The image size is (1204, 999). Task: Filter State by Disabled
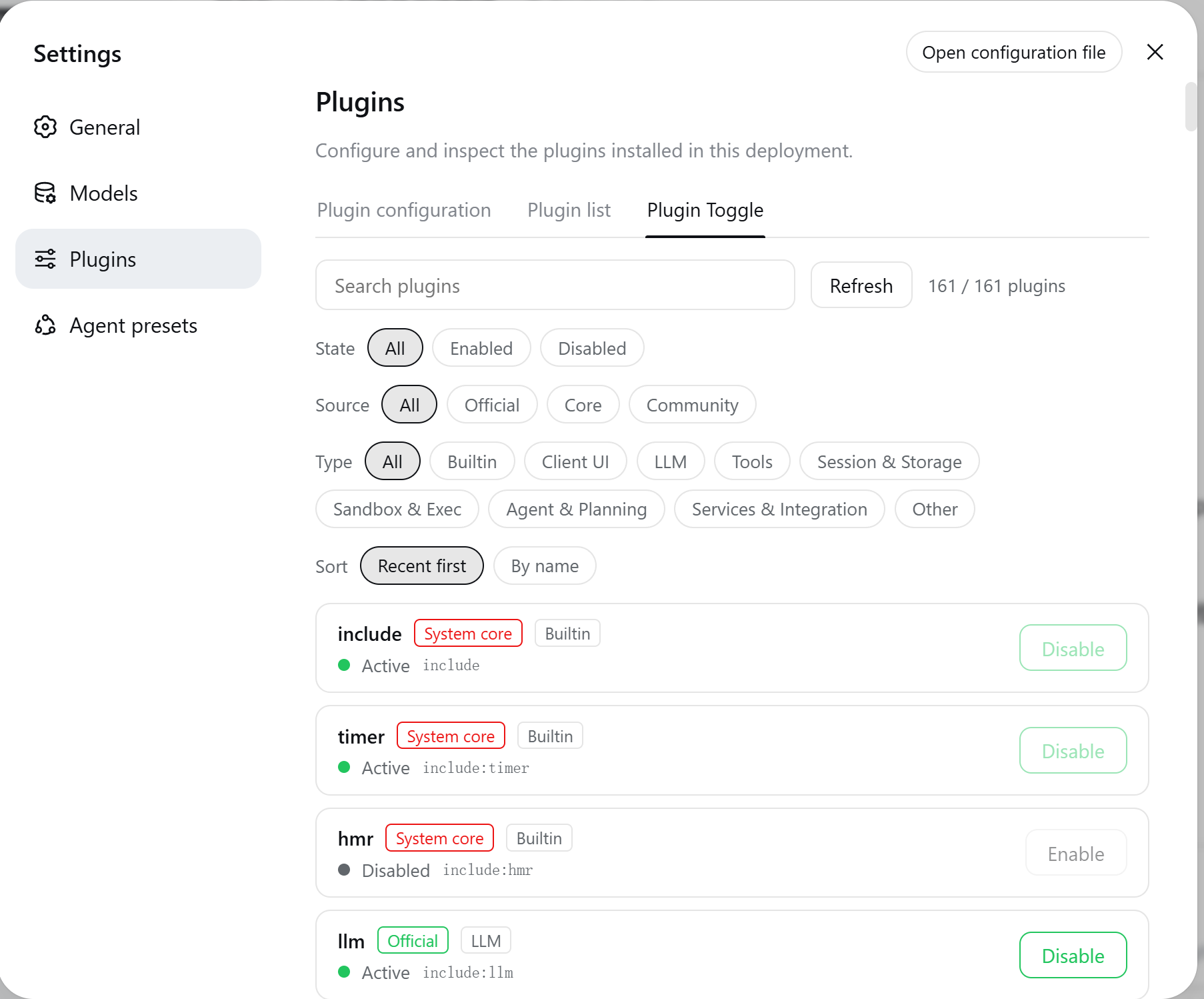[x=592, y=348]
